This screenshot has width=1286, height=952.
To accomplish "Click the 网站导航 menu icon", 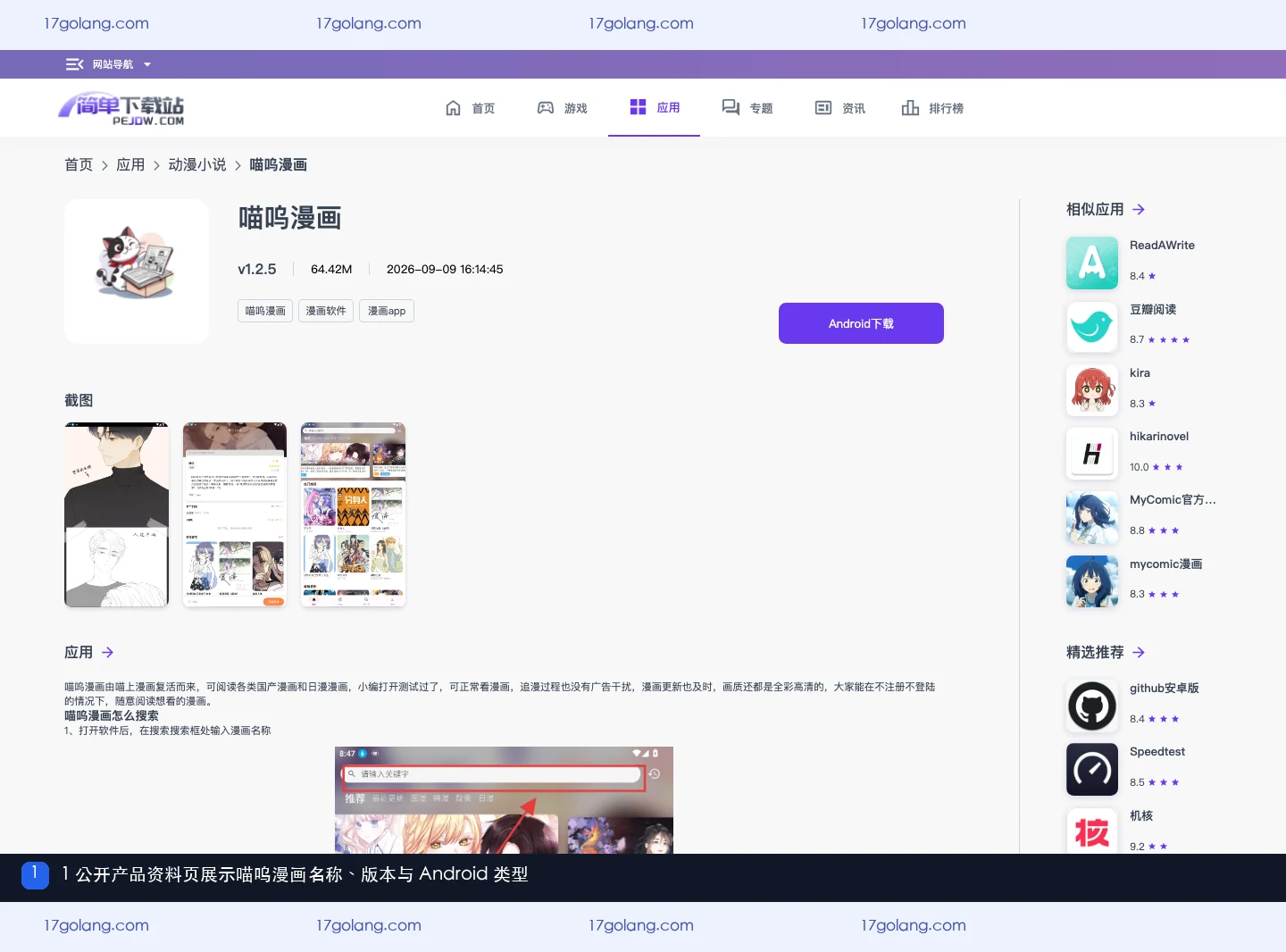I will pos(74,64).
